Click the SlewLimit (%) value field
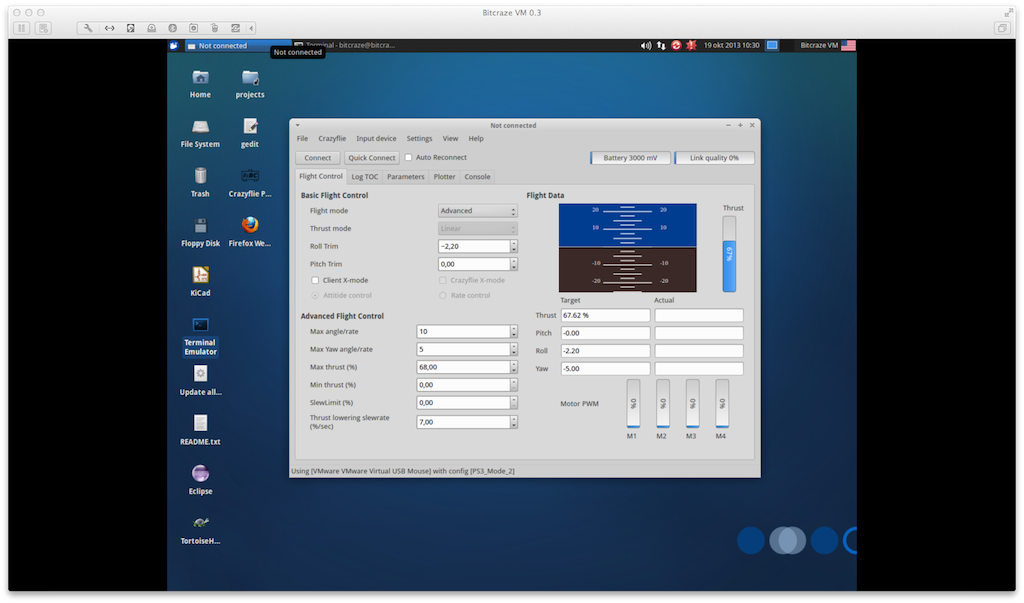Screen dimensions: 1024x603 tap(463, 403)
